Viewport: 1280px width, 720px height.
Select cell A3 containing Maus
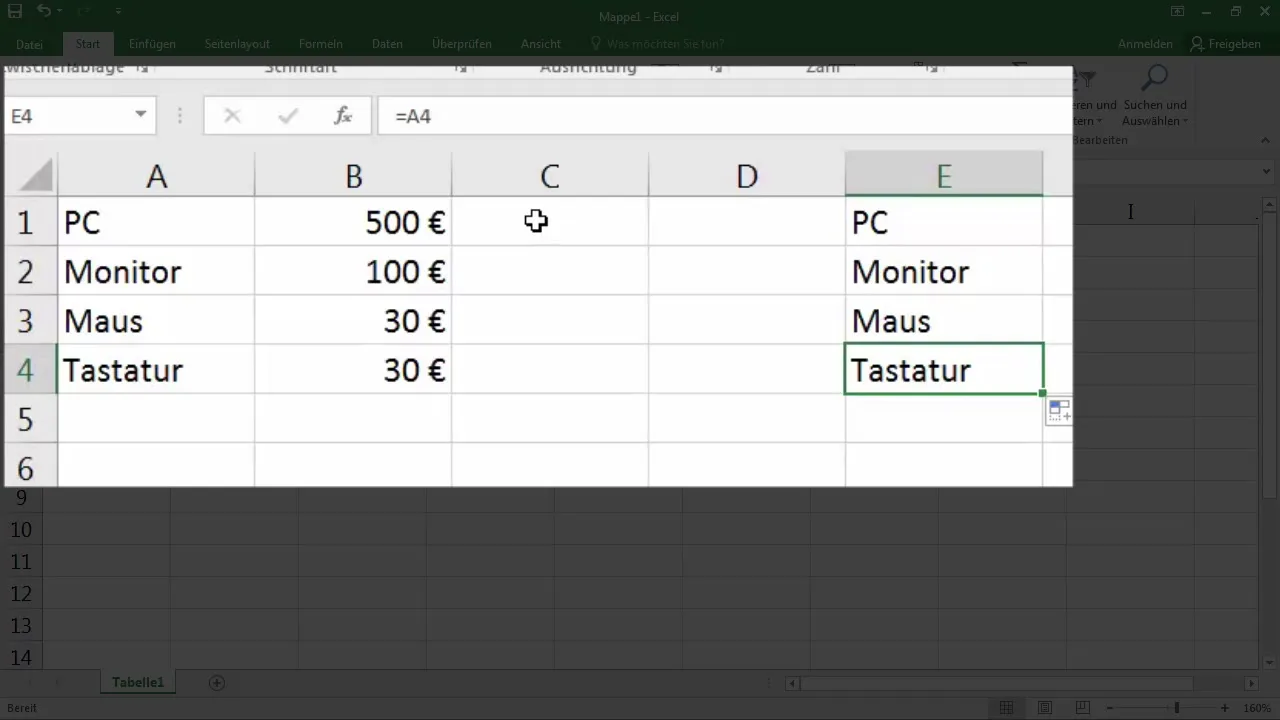156,320
